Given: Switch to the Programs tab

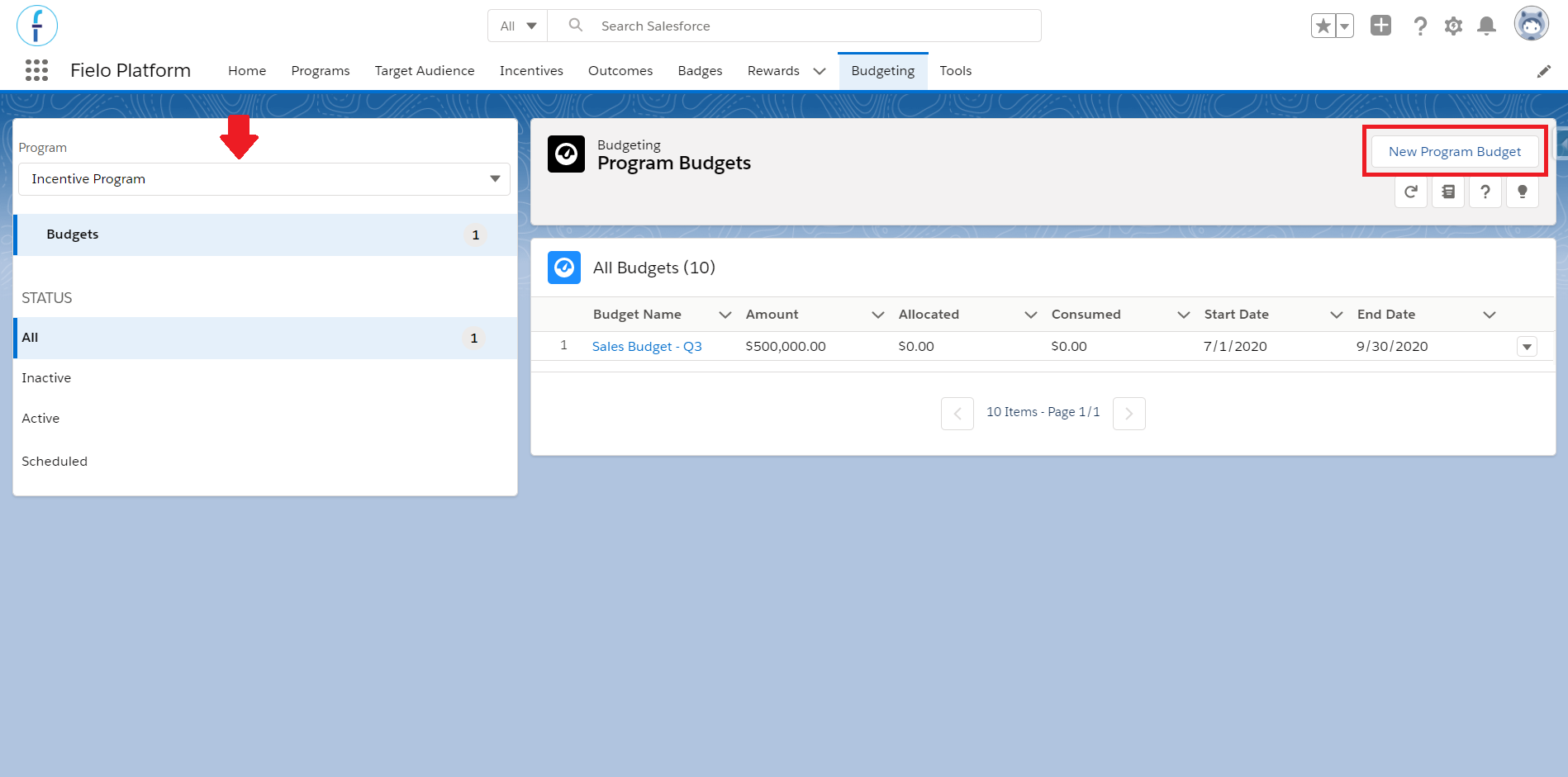Looking at the screenshot, I should [321, 71].
